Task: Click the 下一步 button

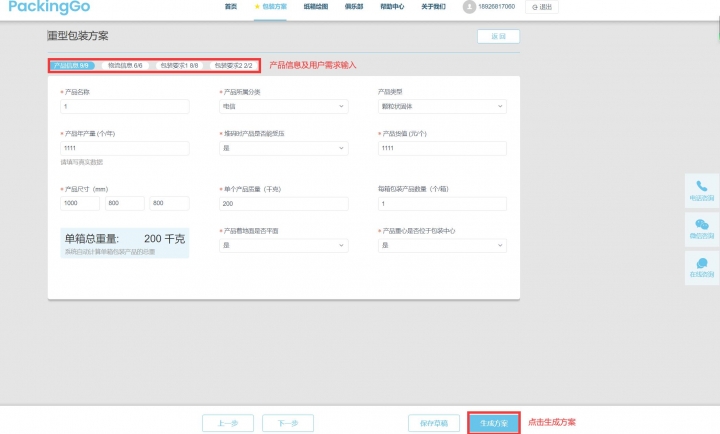Action: coord(288,423)
